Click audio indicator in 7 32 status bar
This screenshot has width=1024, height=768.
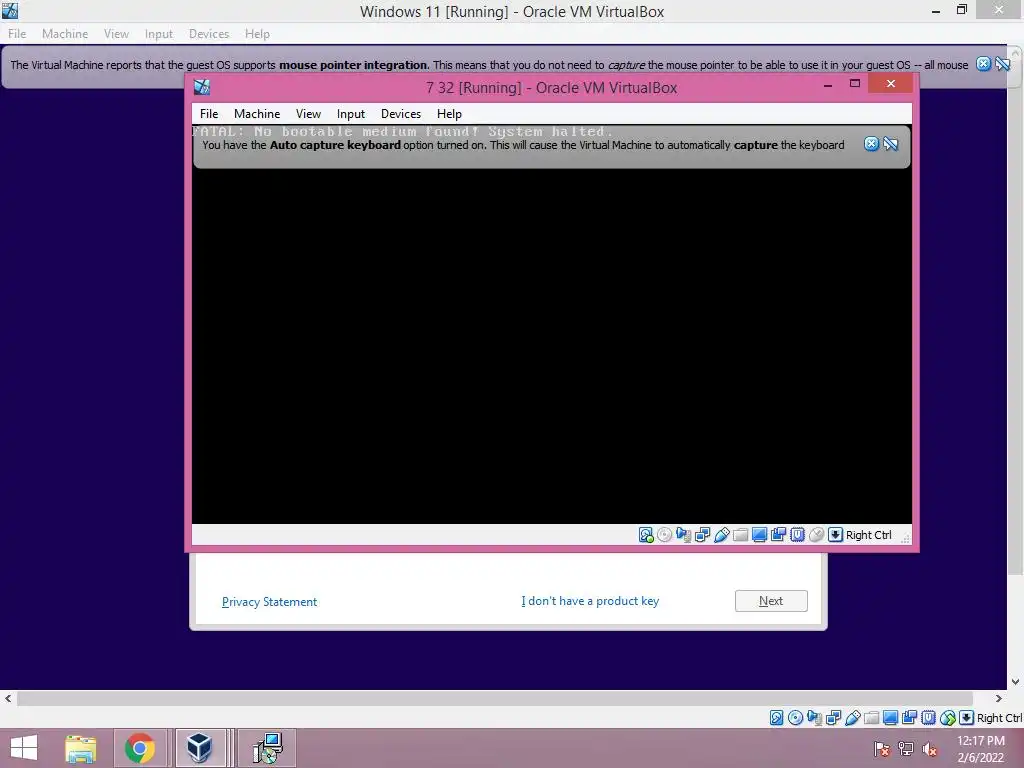[x=684, y=535]
